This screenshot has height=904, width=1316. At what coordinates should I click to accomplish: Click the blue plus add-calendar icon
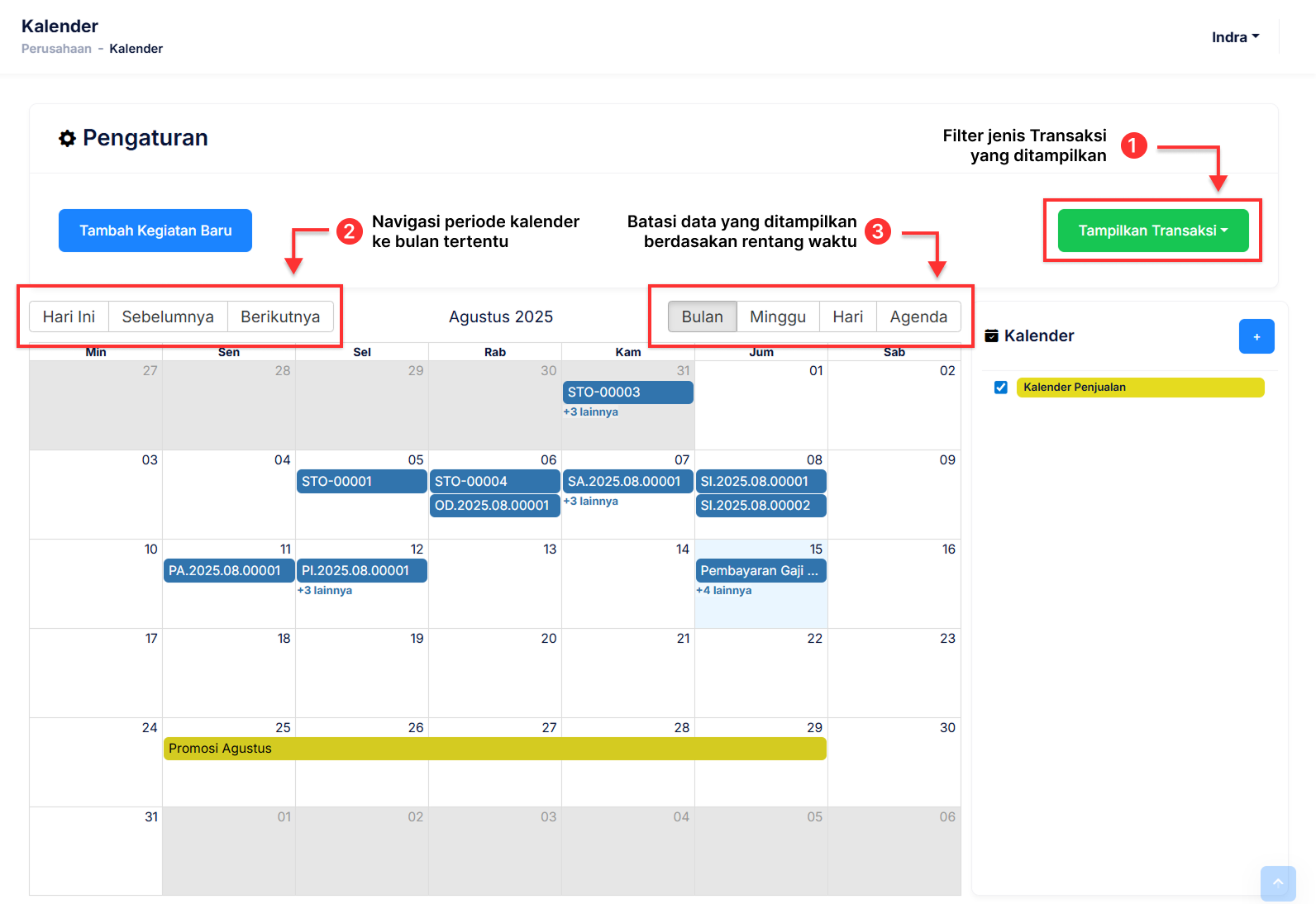[1256, 336]
